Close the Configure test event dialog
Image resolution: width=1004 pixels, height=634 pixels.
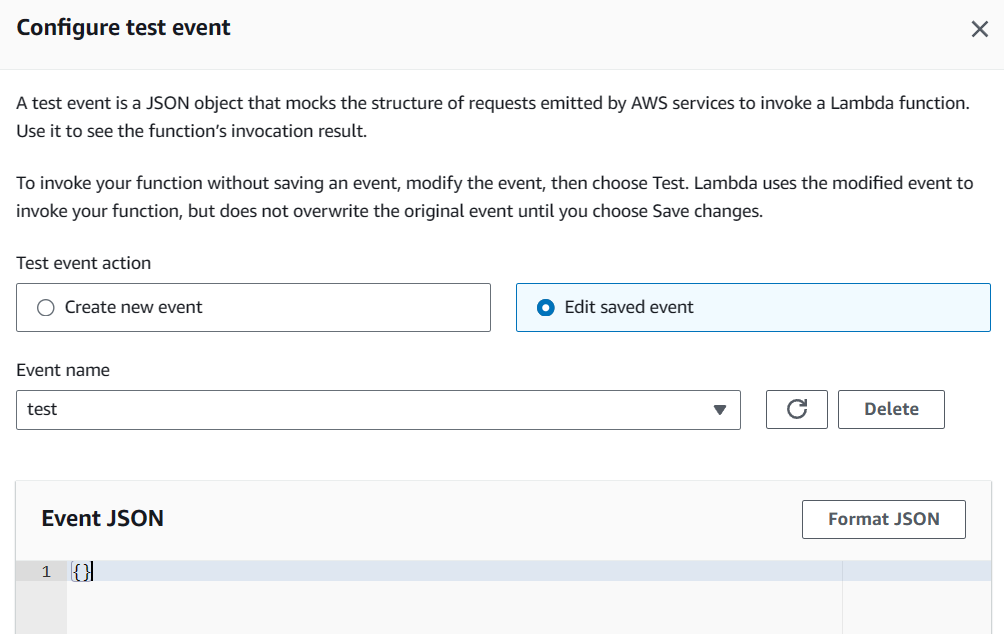pyautogui.click(x=979, y=29)
